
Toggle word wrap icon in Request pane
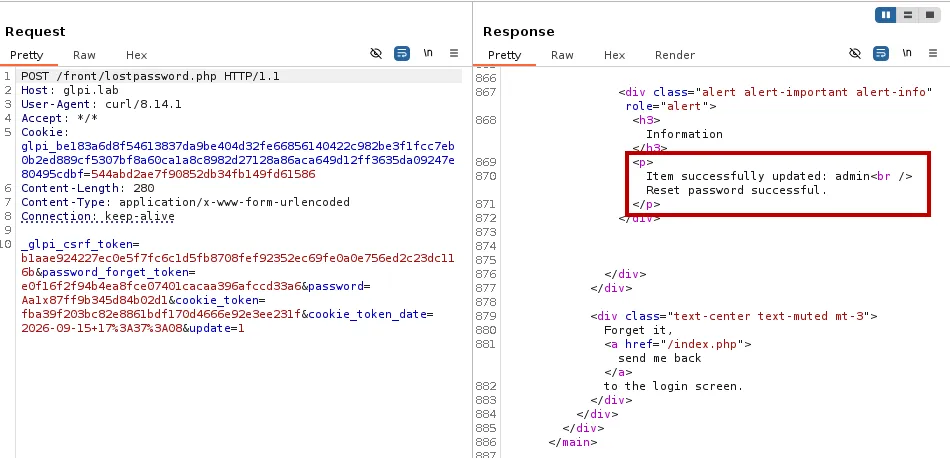402,53
